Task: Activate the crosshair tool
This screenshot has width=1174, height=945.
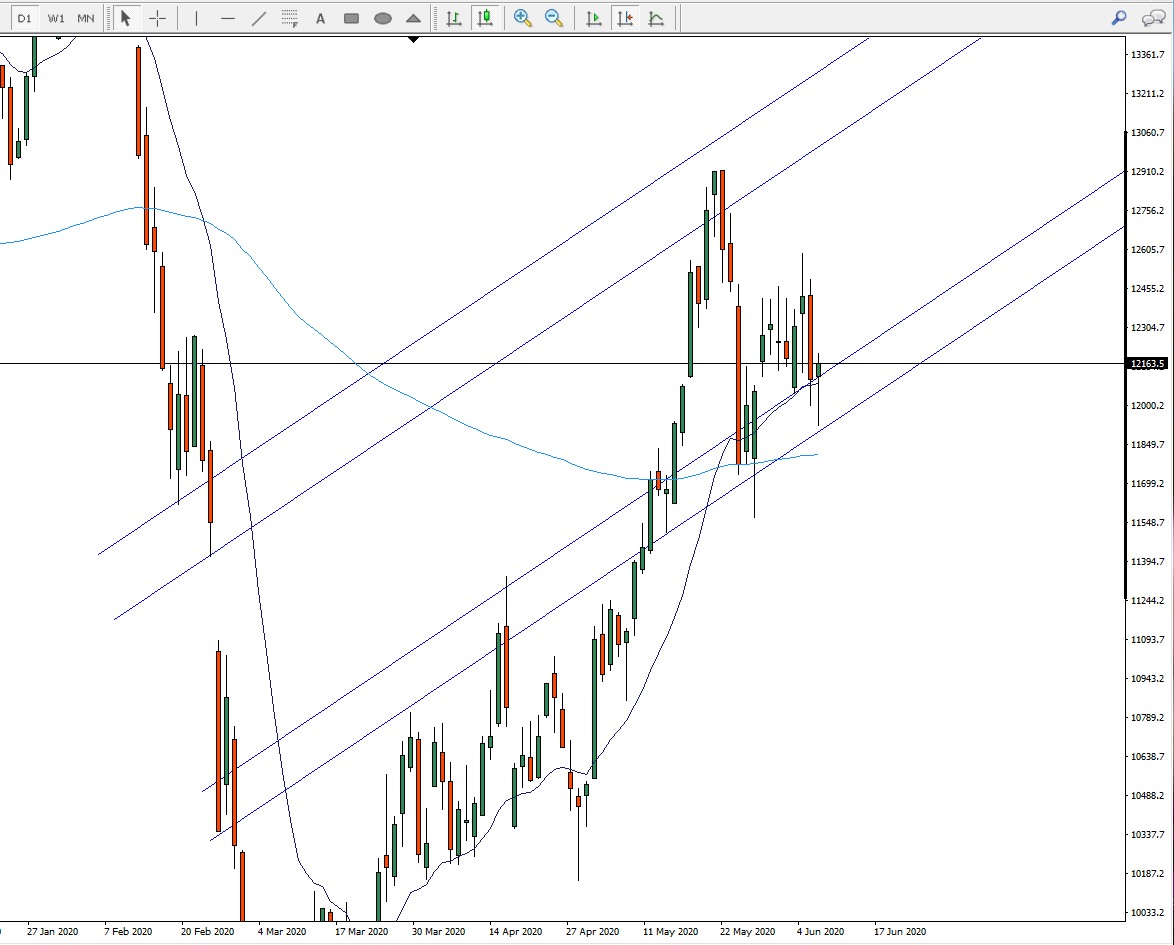Action: pos(157,18)
